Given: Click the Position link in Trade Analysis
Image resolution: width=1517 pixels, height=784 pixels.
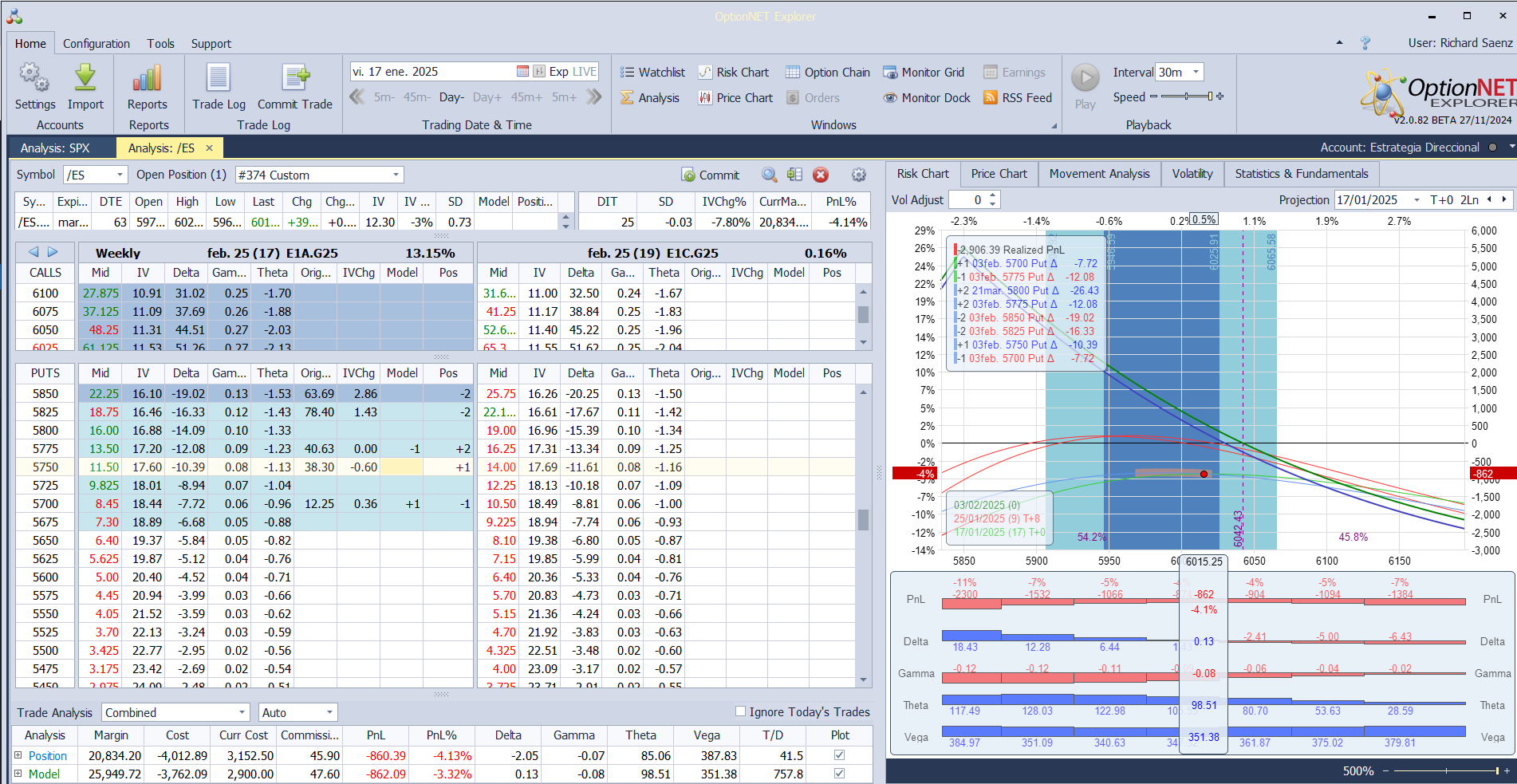Looking at the screenshot, I should [x=48, y=755].
